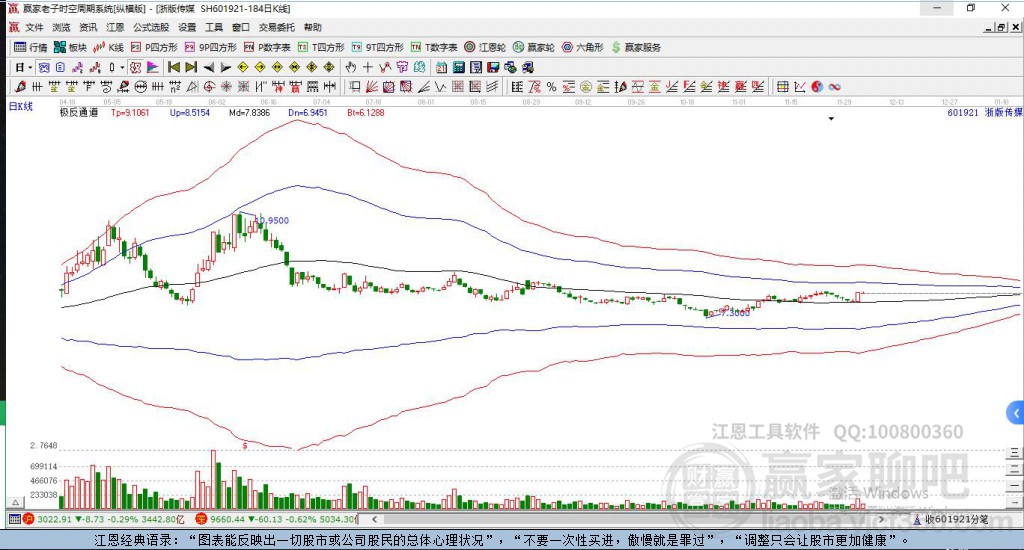Open the 江恩轮 Gann wheel

pyautogui.click(x=485, y=47)
